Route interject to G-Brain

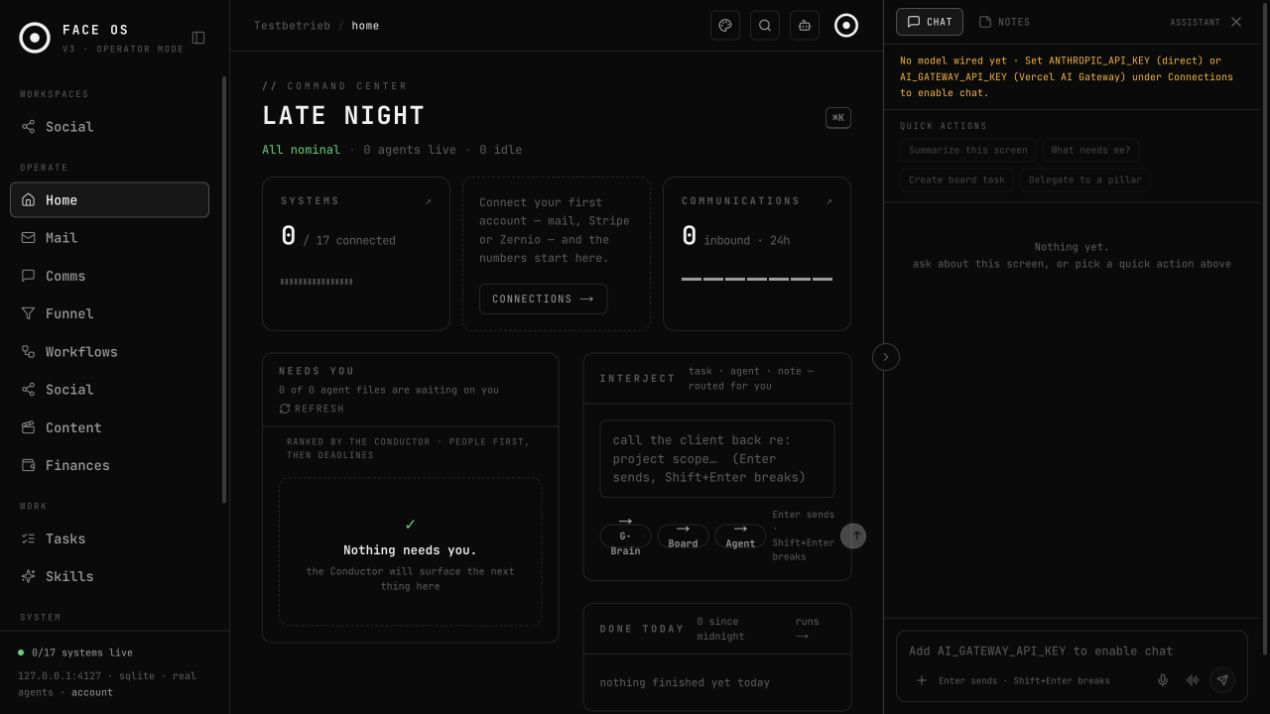(625, 537)
